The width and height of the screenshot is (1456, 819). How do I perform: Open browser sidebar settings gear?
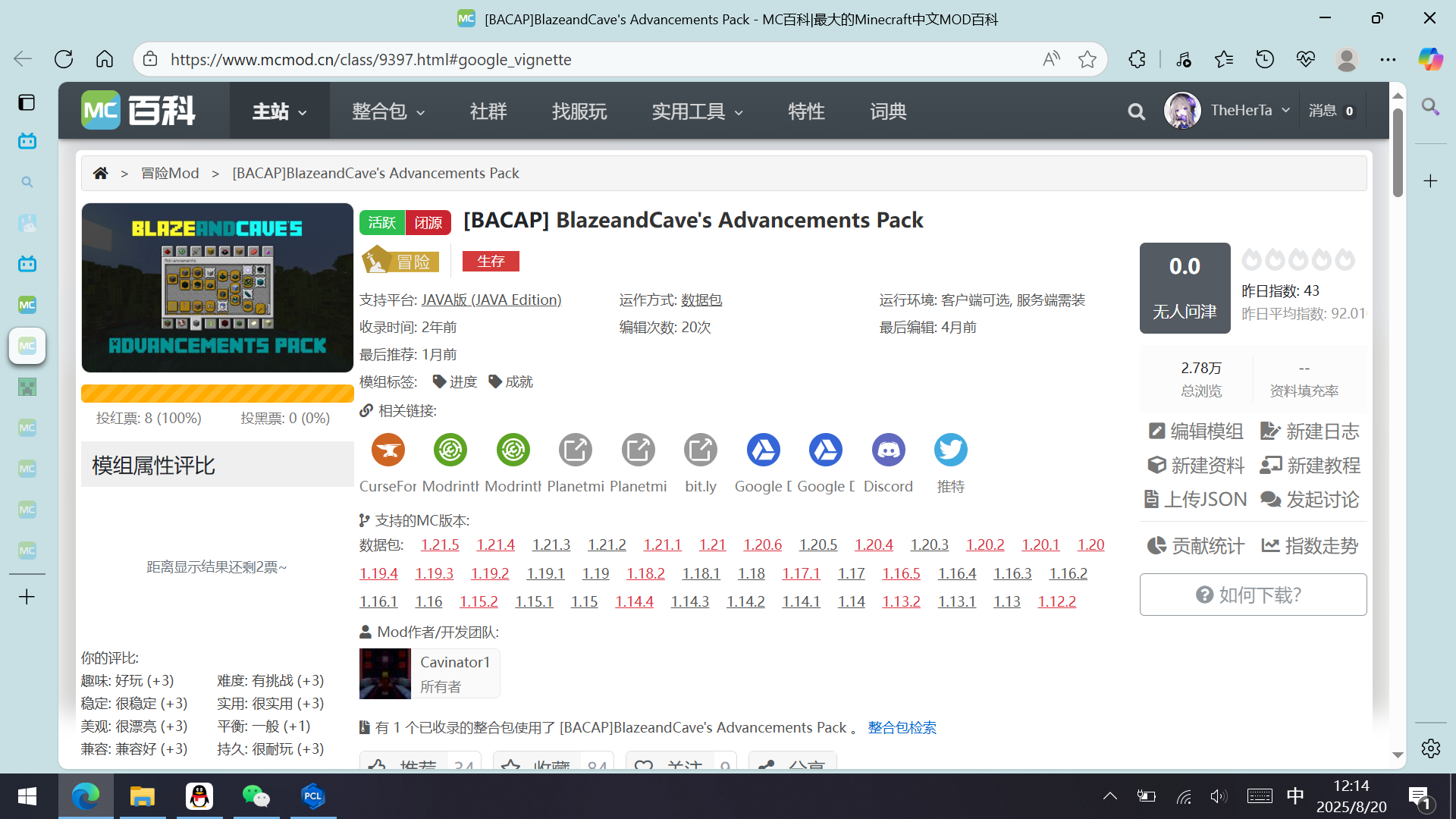click(1430, 748)
